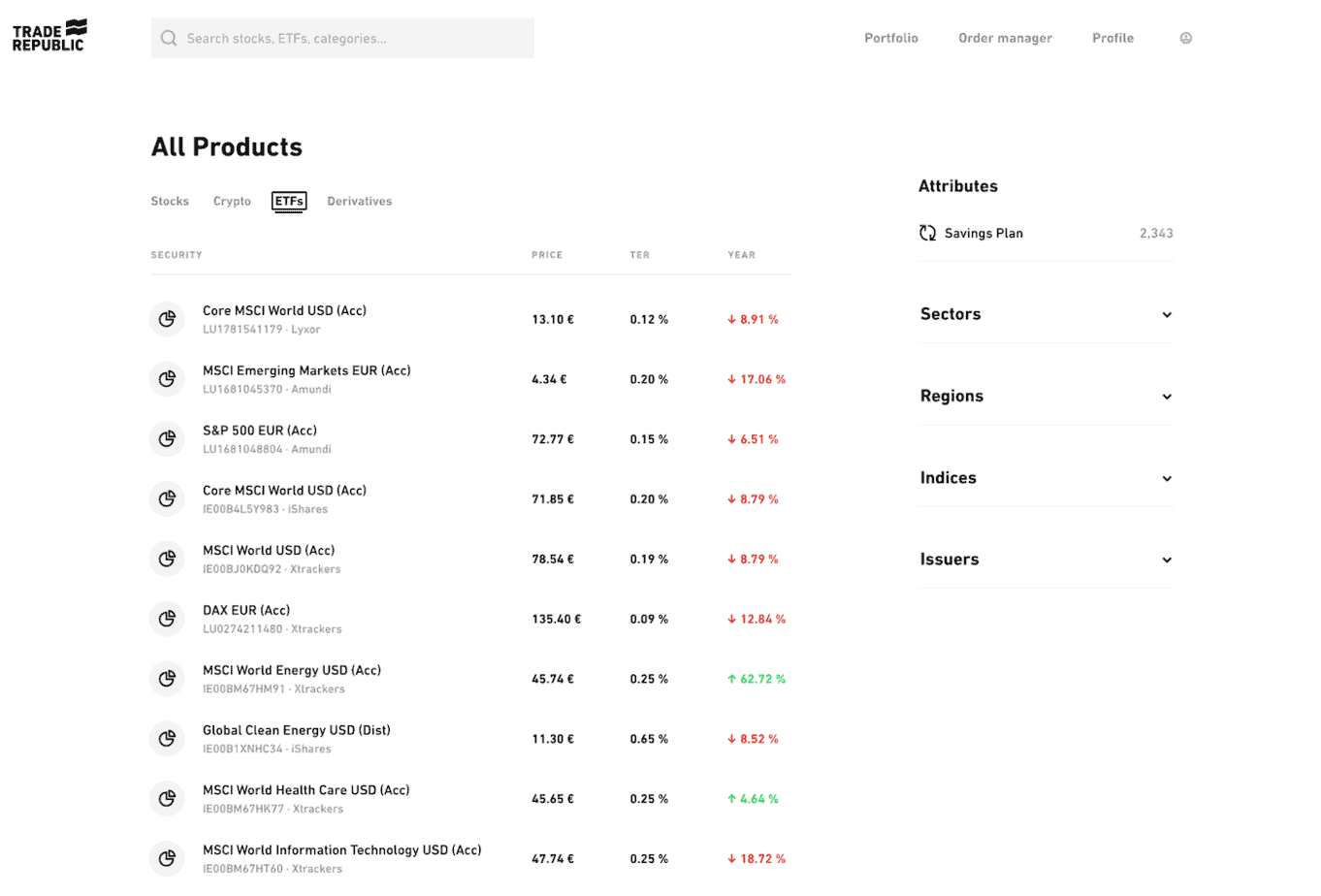Viewport: 1321px width, 896px height.
Task: Expand the Indices filter chevron
Action: coord(1167,478)
